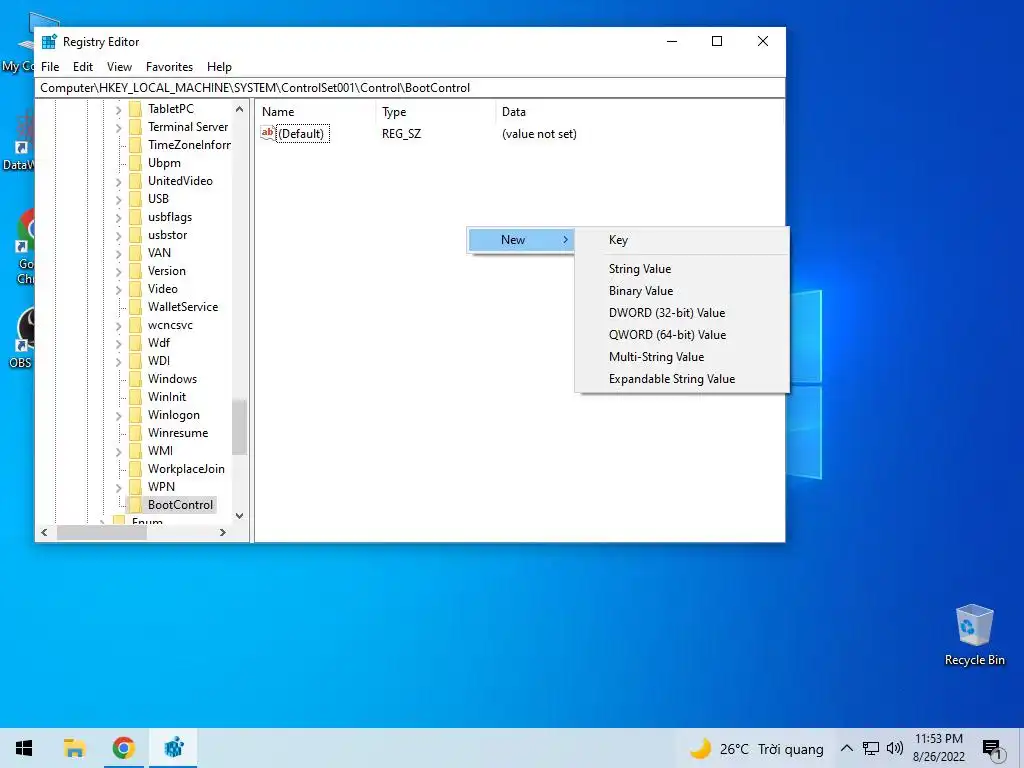Viewport: 1024px width, 768px height.
Task: Create a new Key from submenu
Action: [x=682, y=240]
